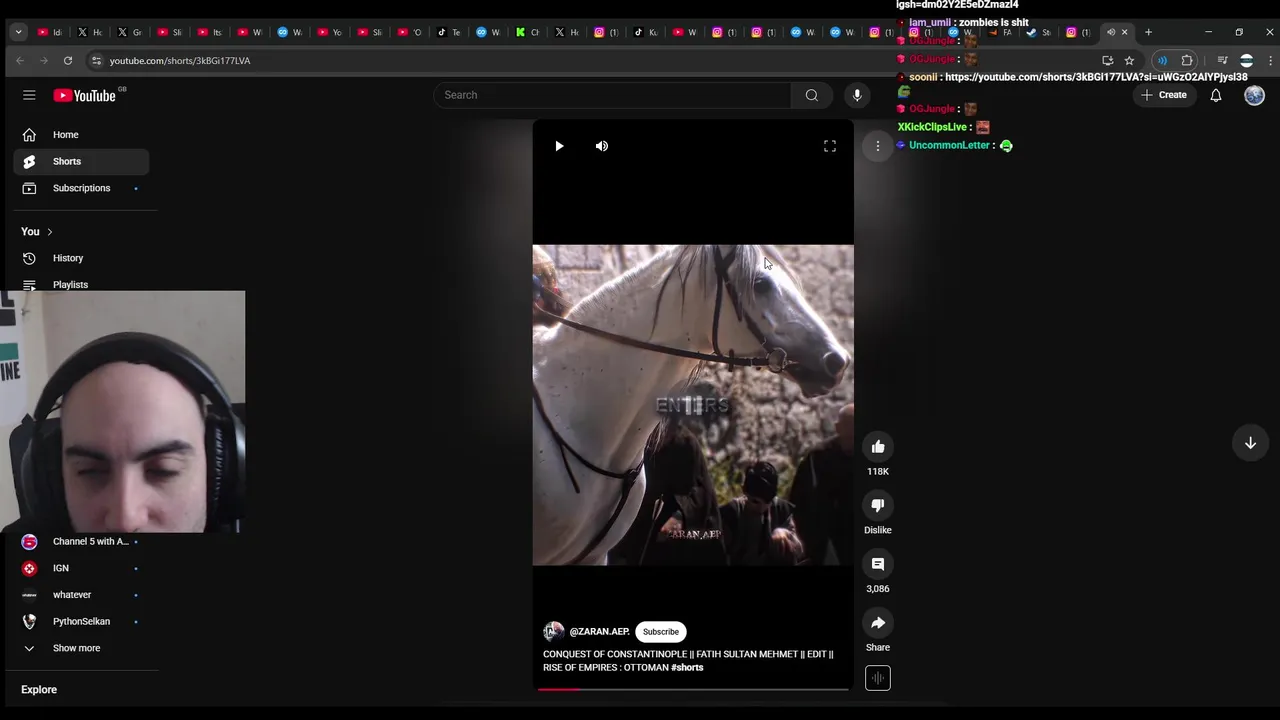Screen dimensions: 1280x720
Task: Bookmark this page with star
Action: 1129,61
